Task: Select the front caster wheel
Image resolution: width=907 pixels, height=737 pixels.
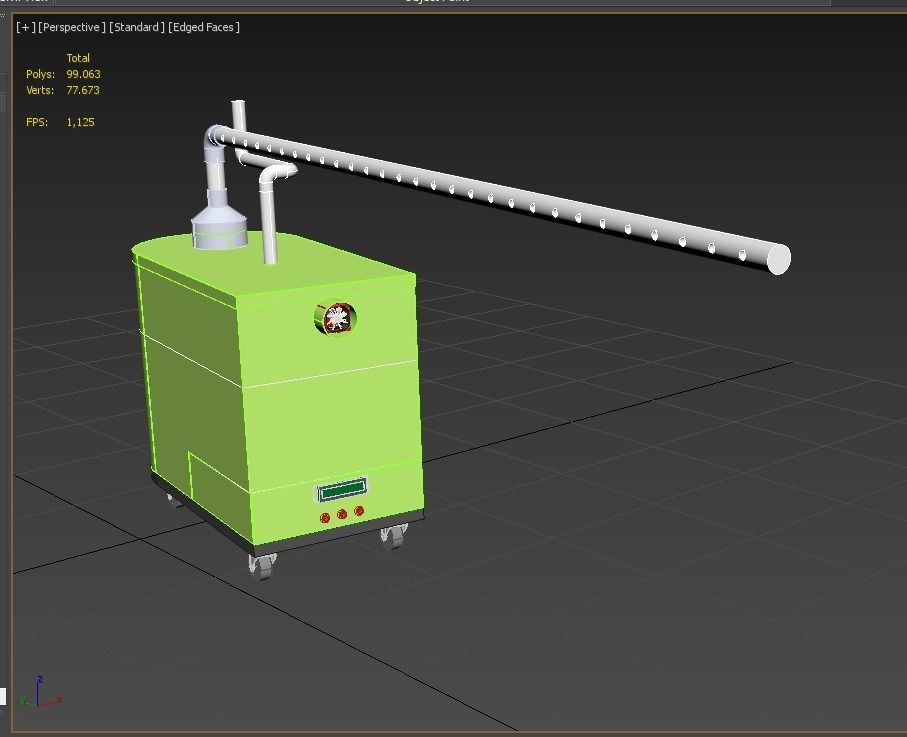Action: pos(262,565)
